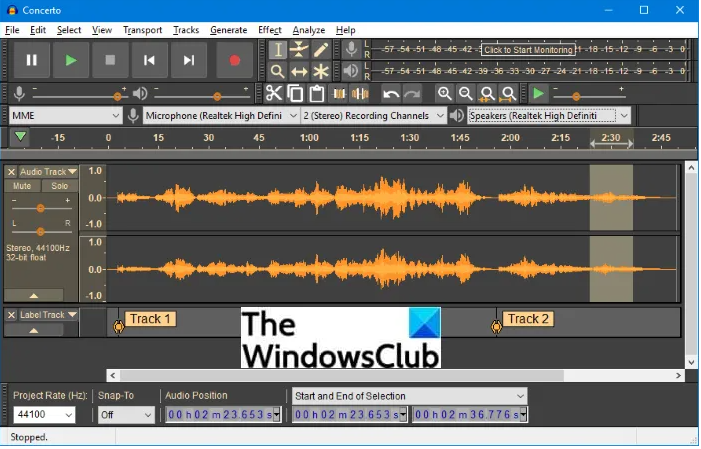Close the Audio Track with X
The image size is (701, 449).
click(x=12, y=172)
